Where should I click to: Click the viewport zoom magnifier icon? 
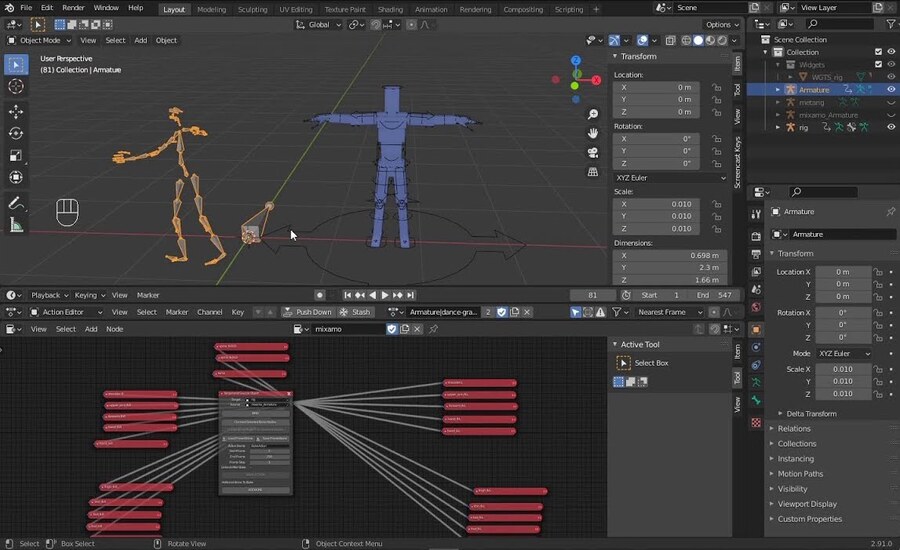click(593, 114)
